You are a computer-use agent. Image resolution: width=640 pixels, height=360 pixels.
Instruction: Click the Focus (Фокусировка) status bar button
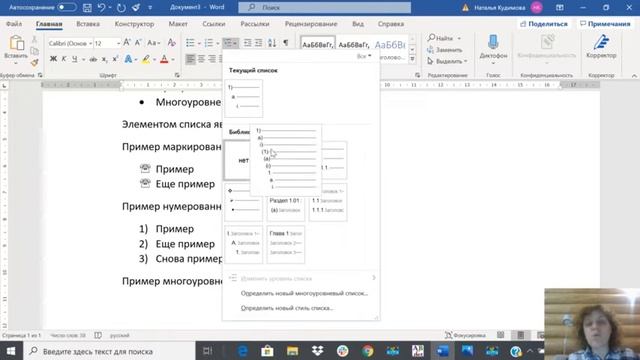pos(465,335)
